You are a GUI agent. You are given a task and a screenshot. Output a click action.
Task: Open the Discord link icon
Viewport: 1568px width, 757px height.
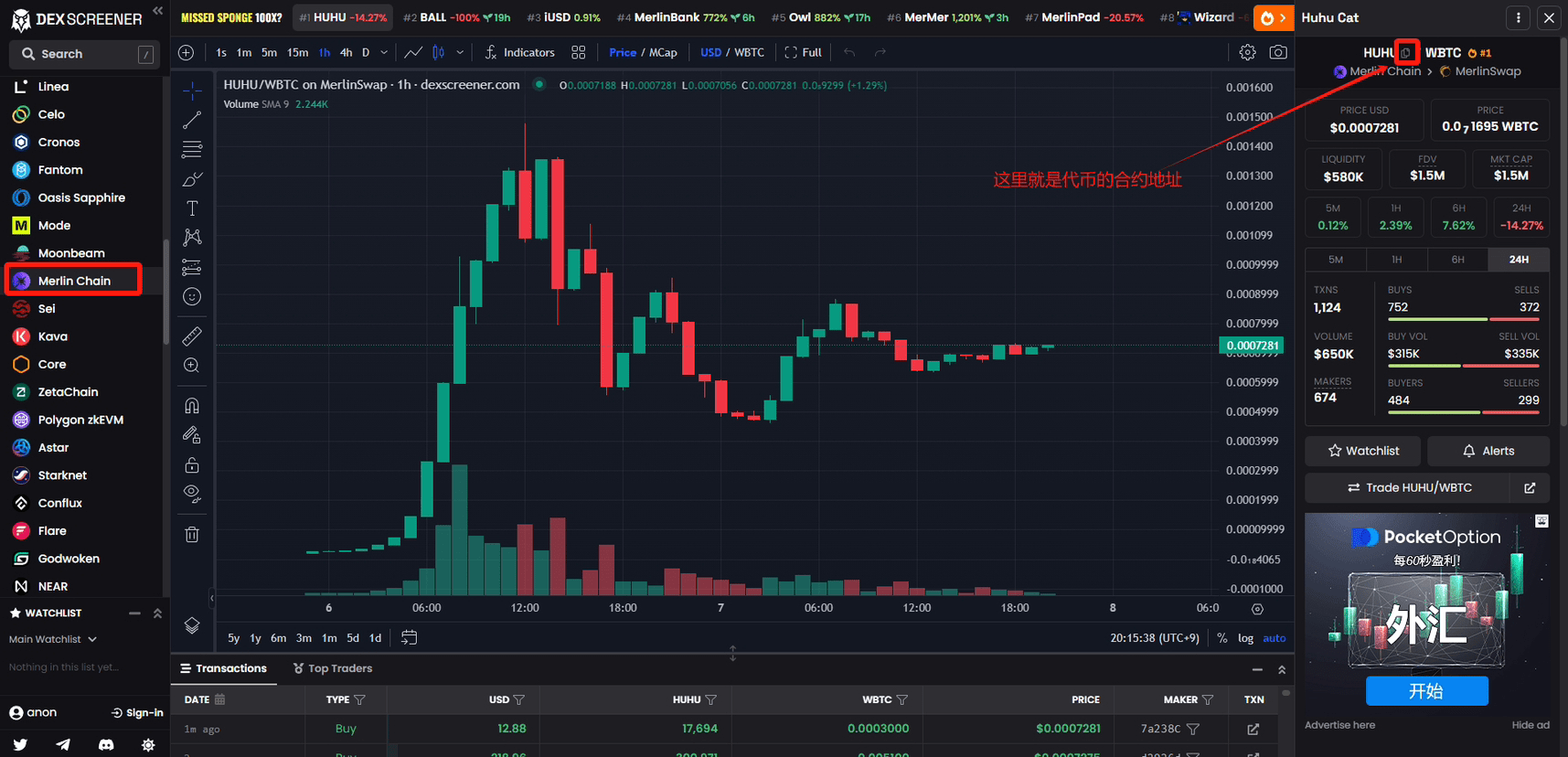pyautogui.click(x=106, y=744)
